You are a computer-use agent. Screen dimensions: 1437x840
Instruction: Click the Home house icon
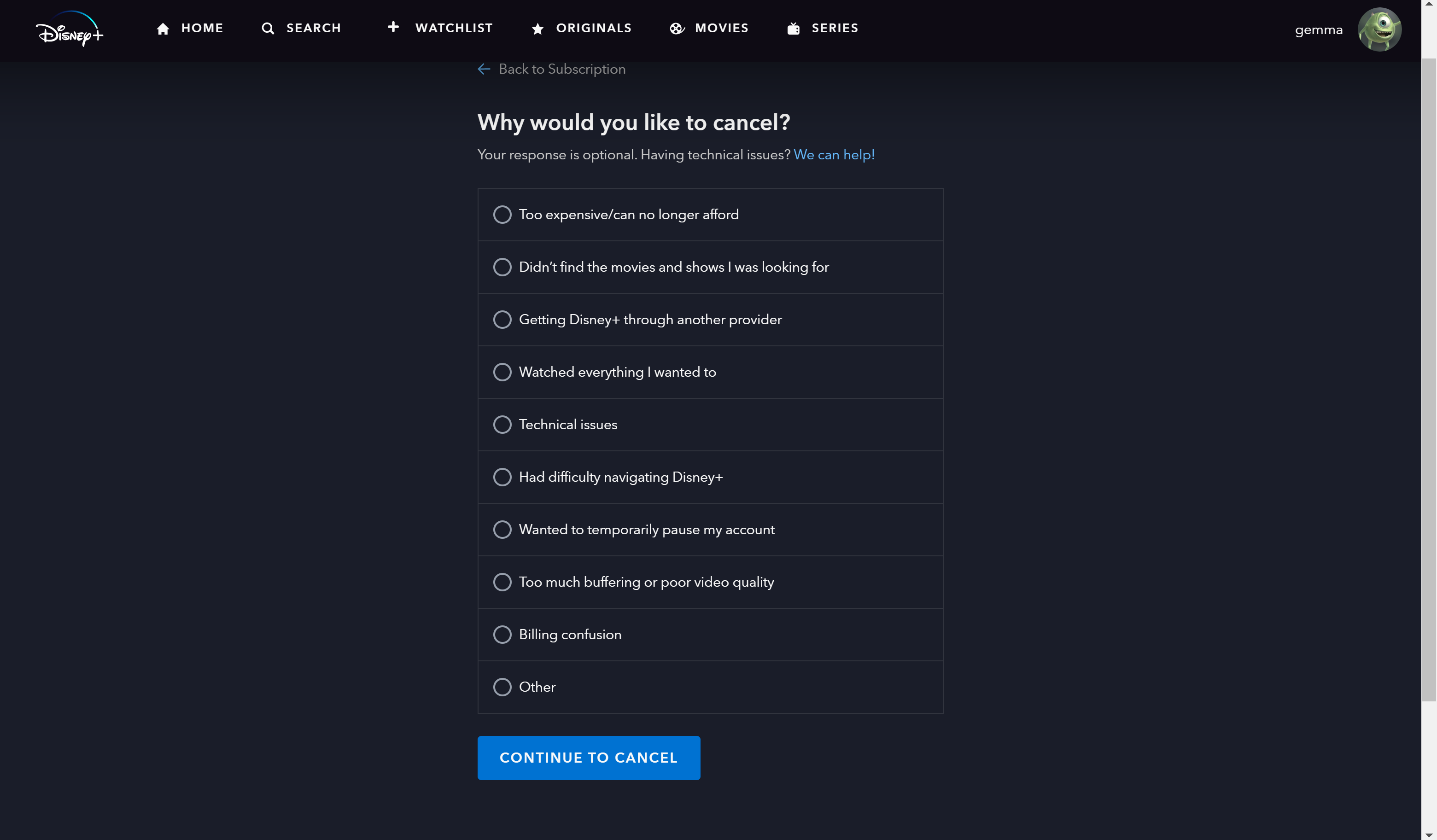tap(163, 29)
